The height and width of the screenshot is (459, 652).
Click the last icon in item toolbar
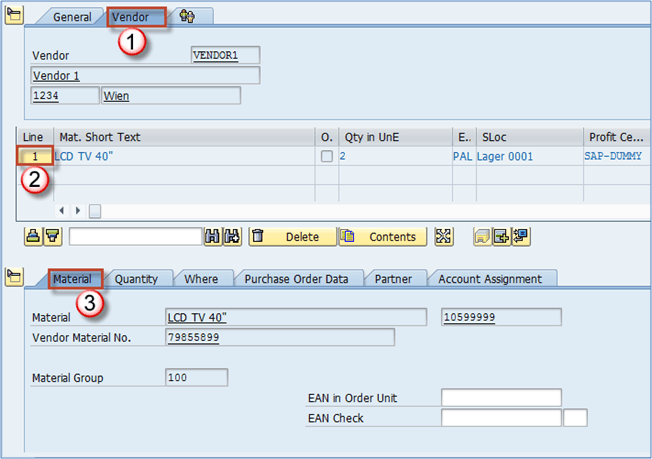[520, 237]
